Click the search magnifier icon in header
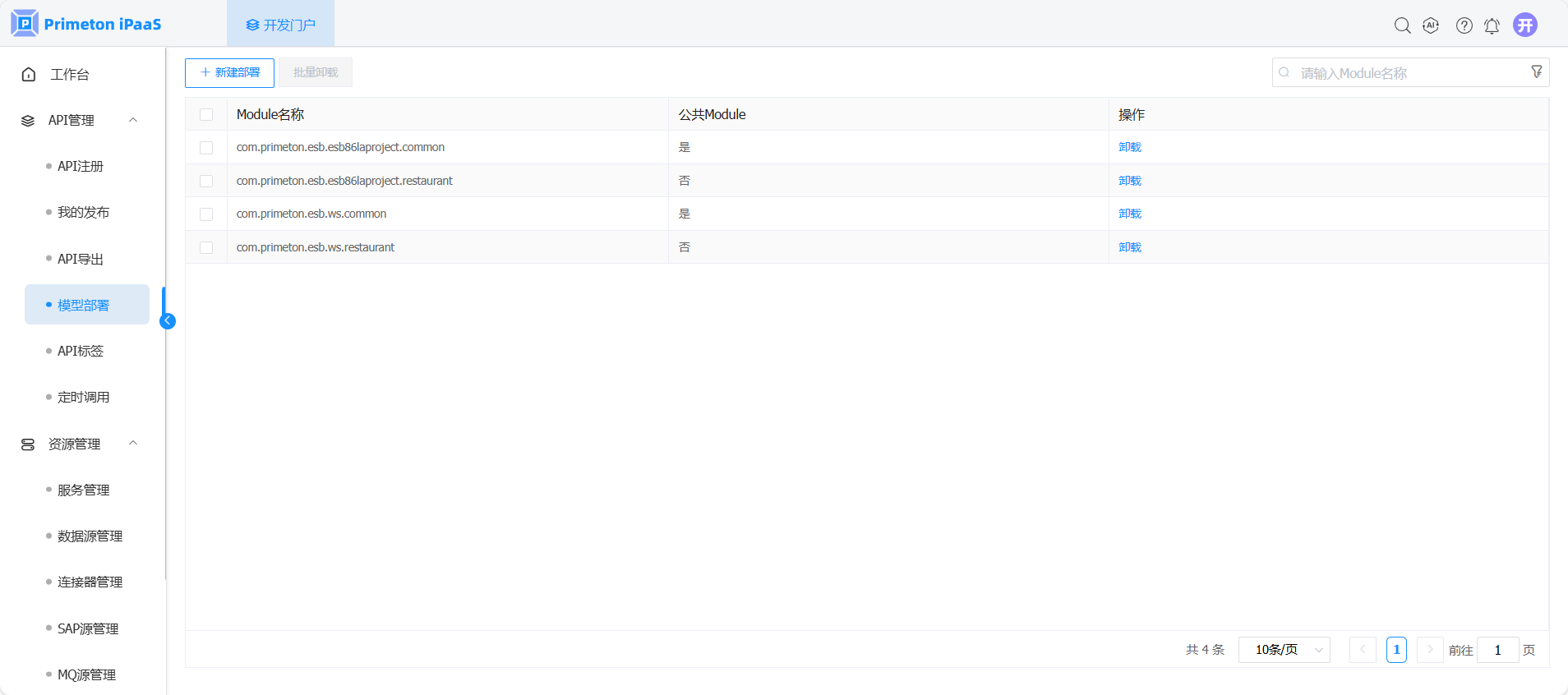Screen dimensions: 1568x695 (x=1402, y=25)
